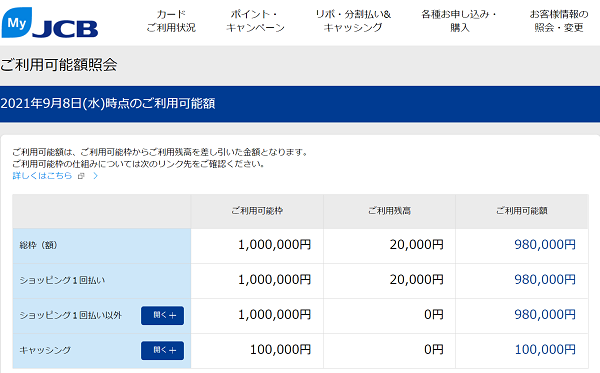Follow the 詳しくはこちら link
The image size is (600, 373).
(42, 176)
